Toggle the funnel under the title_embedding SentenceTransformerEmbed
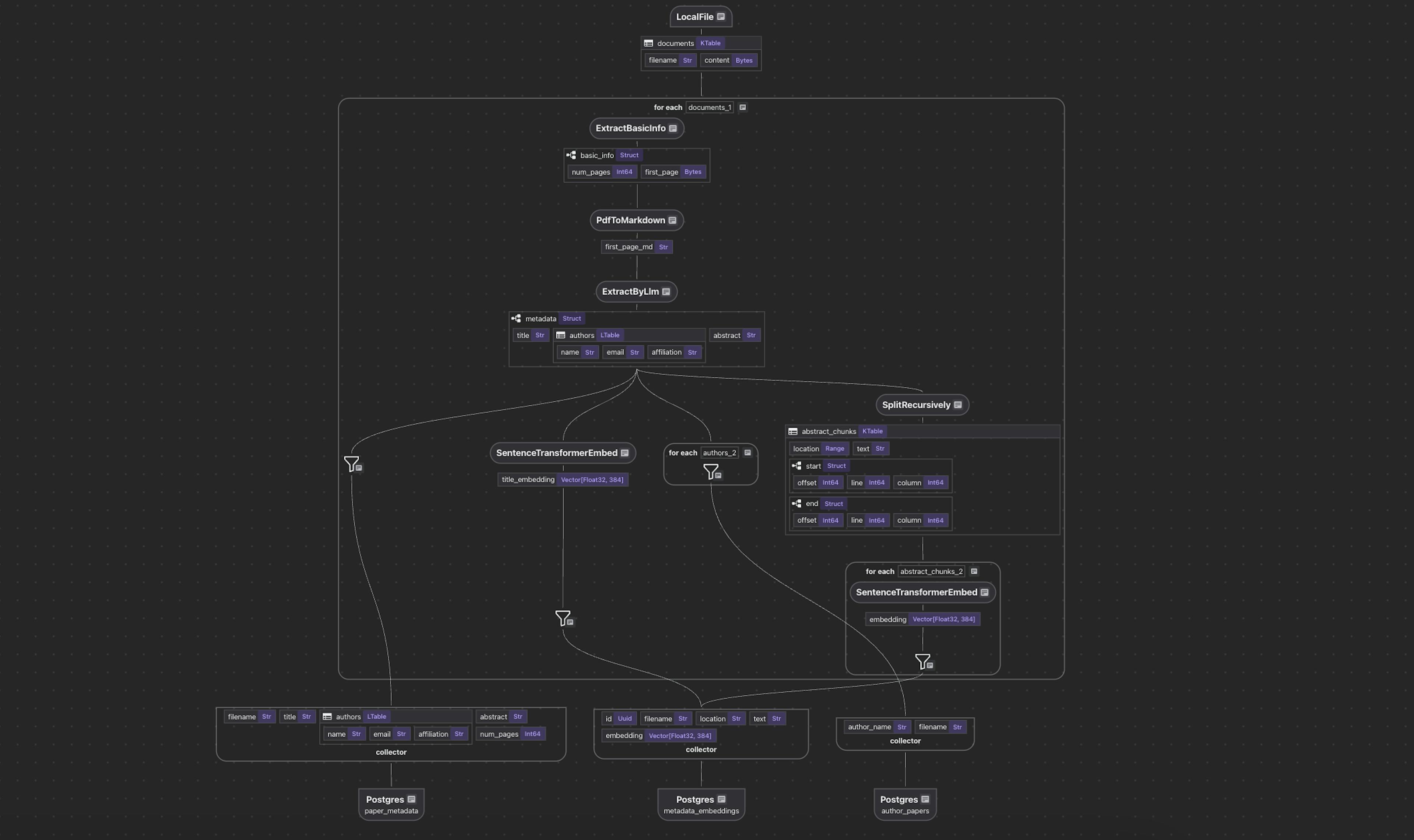Screen dimensions: 1414x840 [562, 618]
